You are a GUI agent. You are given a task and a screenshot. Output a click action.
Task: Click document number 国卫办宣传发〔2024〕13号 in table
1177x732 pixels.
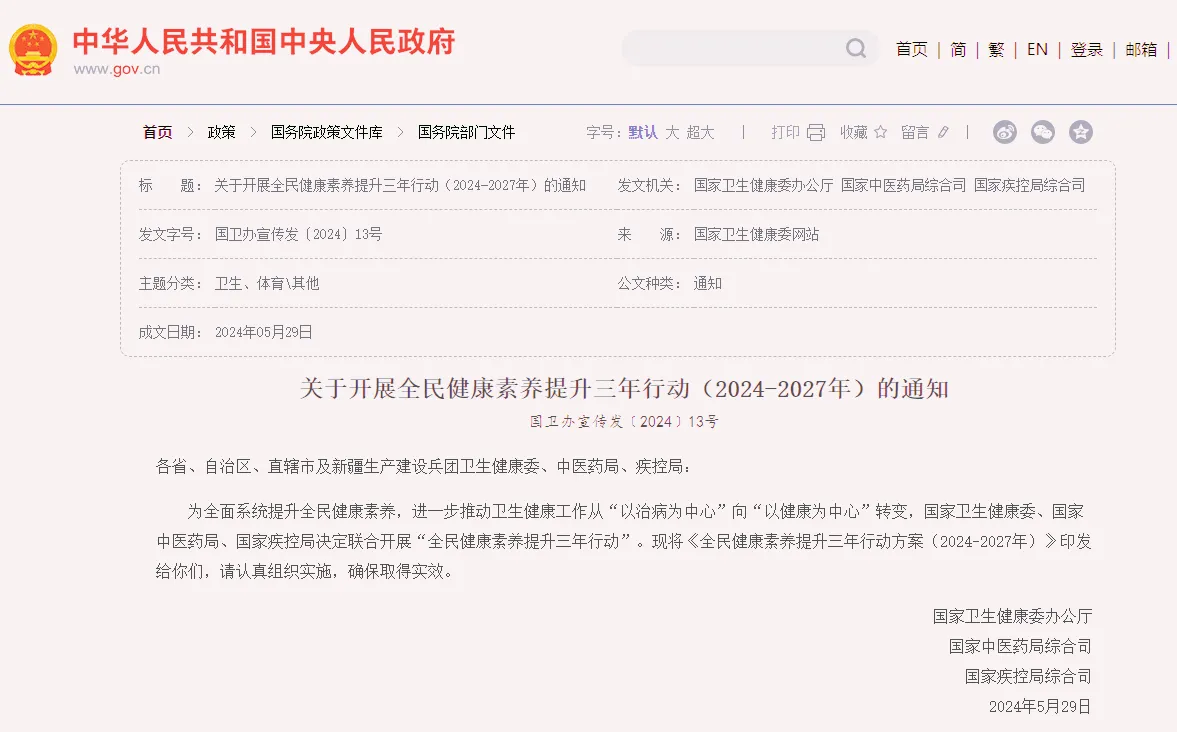pyautogui.click(x=298, y=234)
